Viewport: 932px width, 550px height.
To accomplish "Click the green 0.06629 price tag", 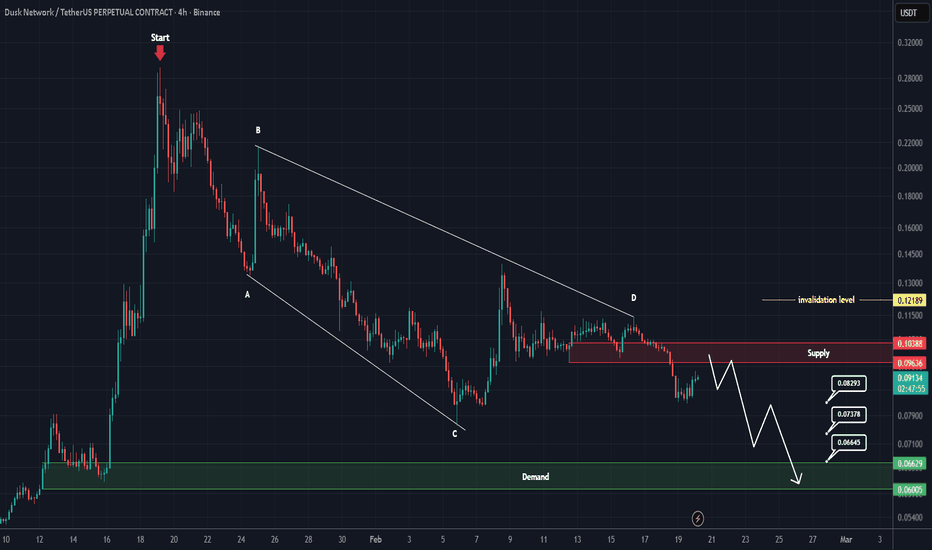I will click(909, 463).
